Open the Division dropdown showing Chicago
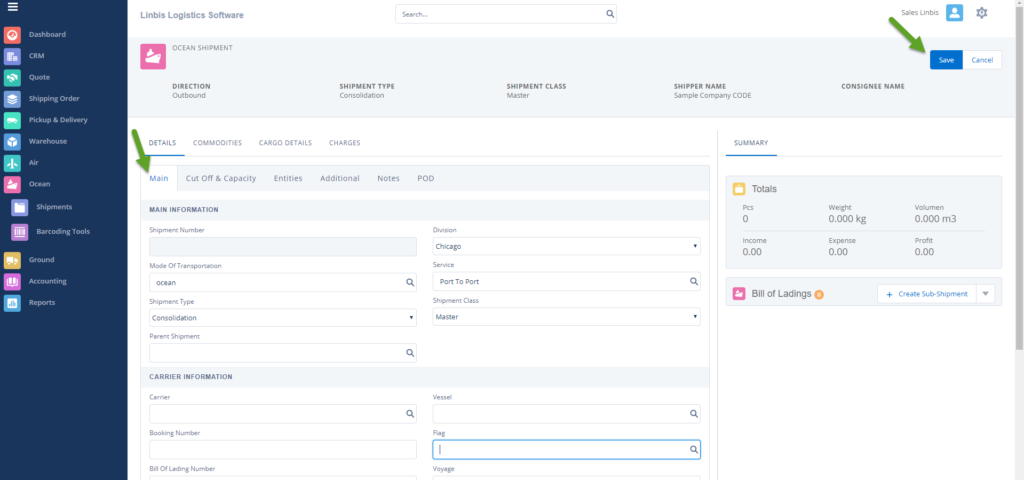Screen dimensions: 1024x480 pyautogui.click(x=567, y=246)
